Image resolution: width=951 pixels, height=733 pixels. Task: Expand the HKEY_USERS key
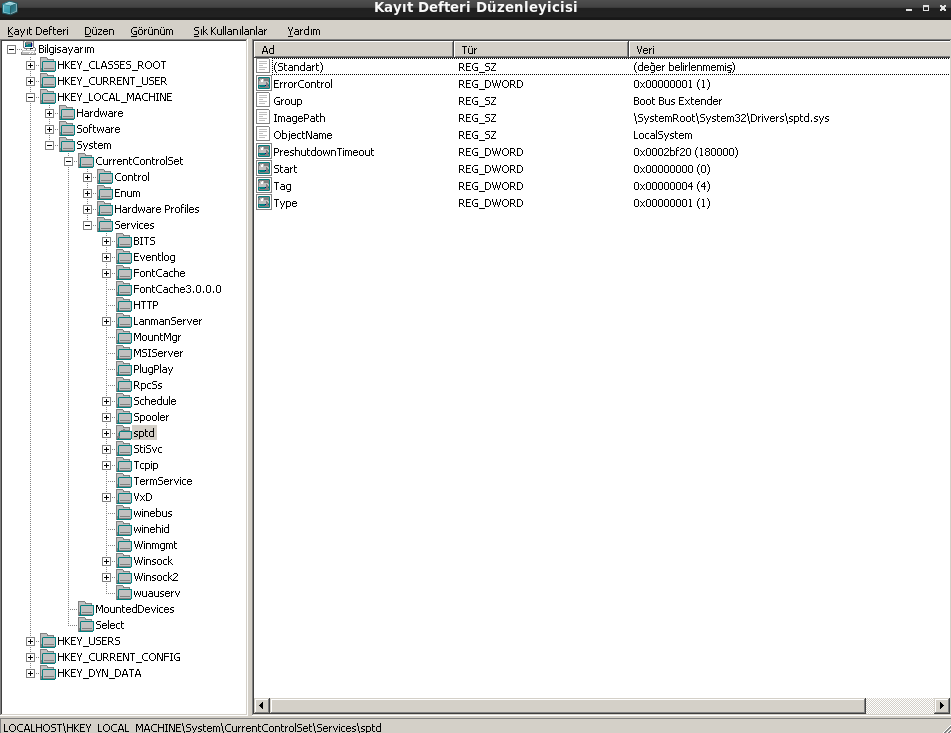tap(30, 641)
